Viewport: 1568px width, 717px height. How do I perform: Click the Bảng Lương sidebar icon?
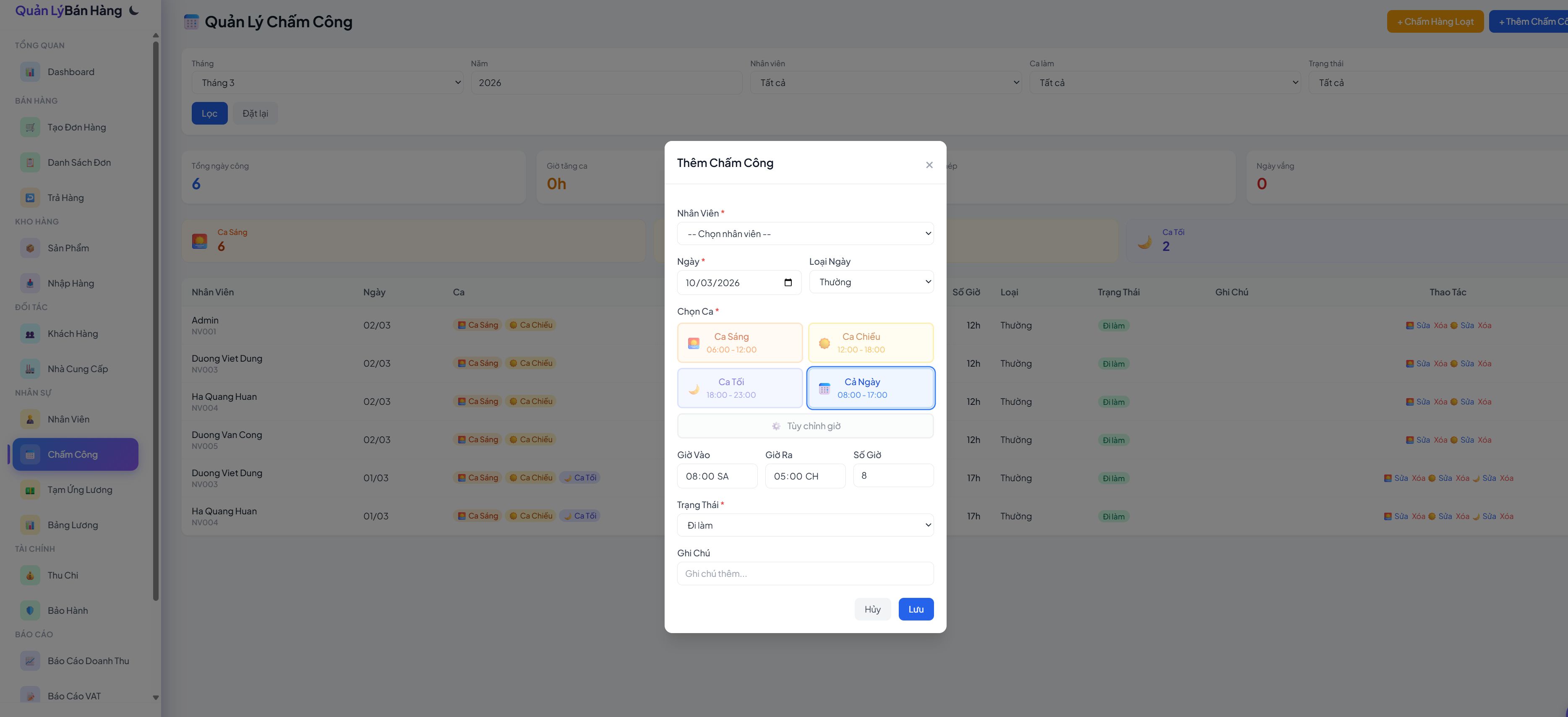[x=30, y=525]
